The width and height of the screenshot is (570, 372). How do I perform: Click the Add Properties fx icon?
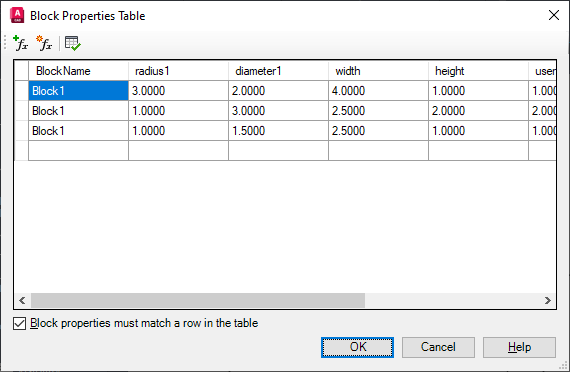(x=20, y=43)
